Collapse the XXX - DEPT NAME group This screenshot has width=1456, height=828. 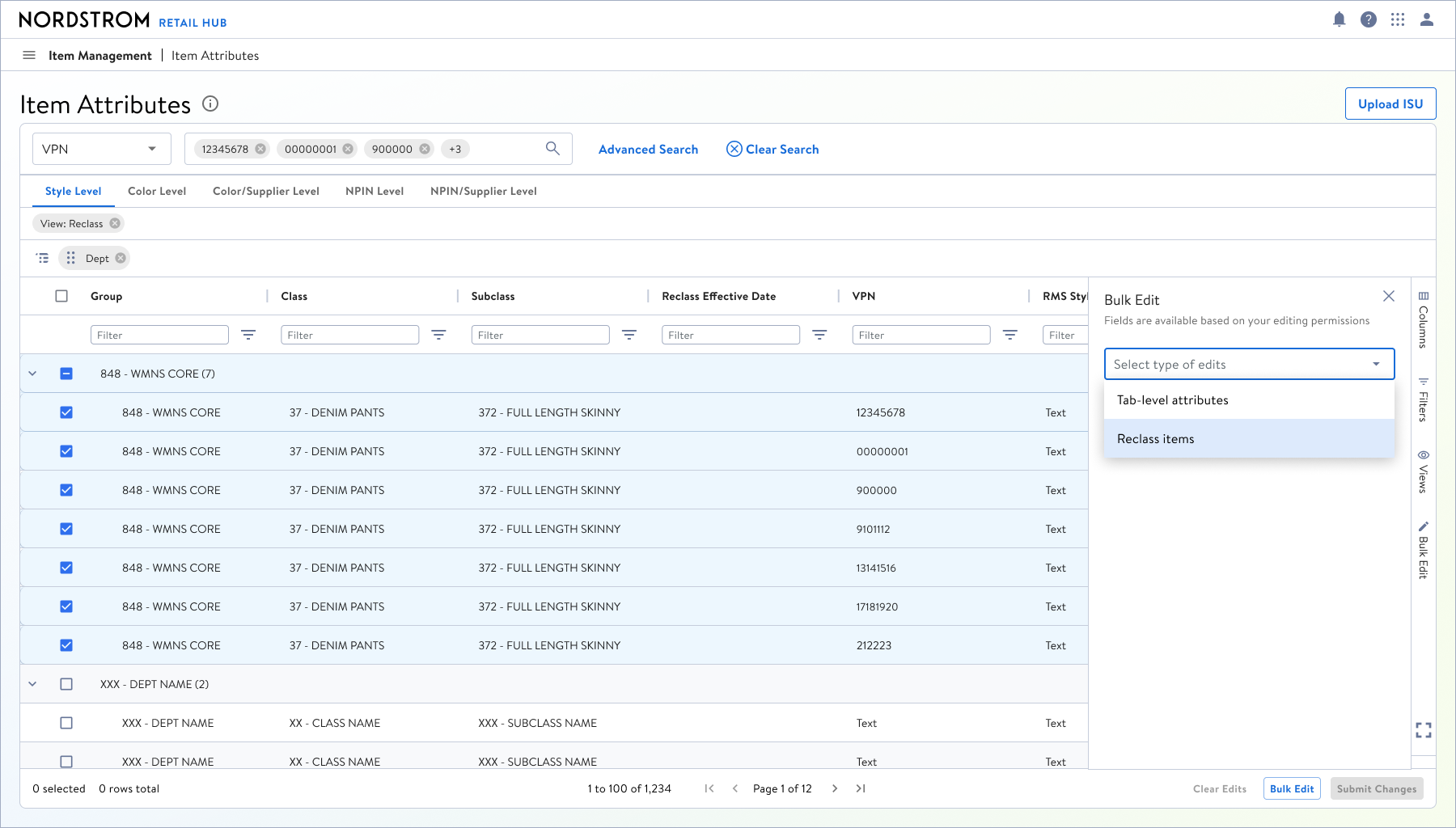pyautogui.click(x=32, y=684)
